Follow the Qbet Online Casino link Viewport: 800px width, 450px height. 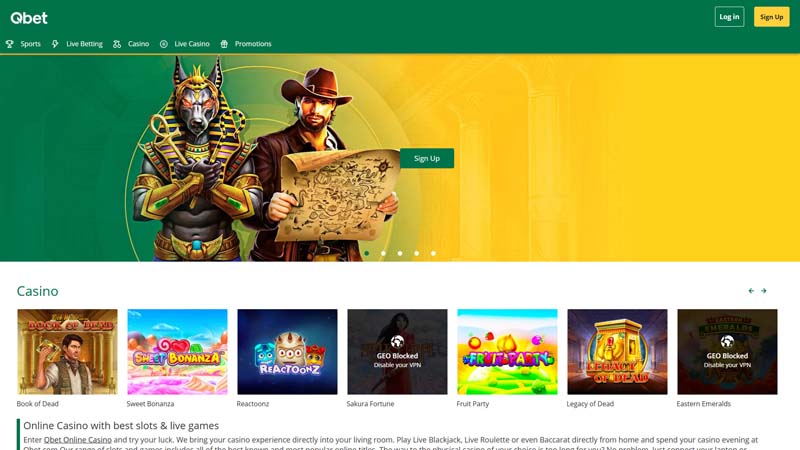78,440
